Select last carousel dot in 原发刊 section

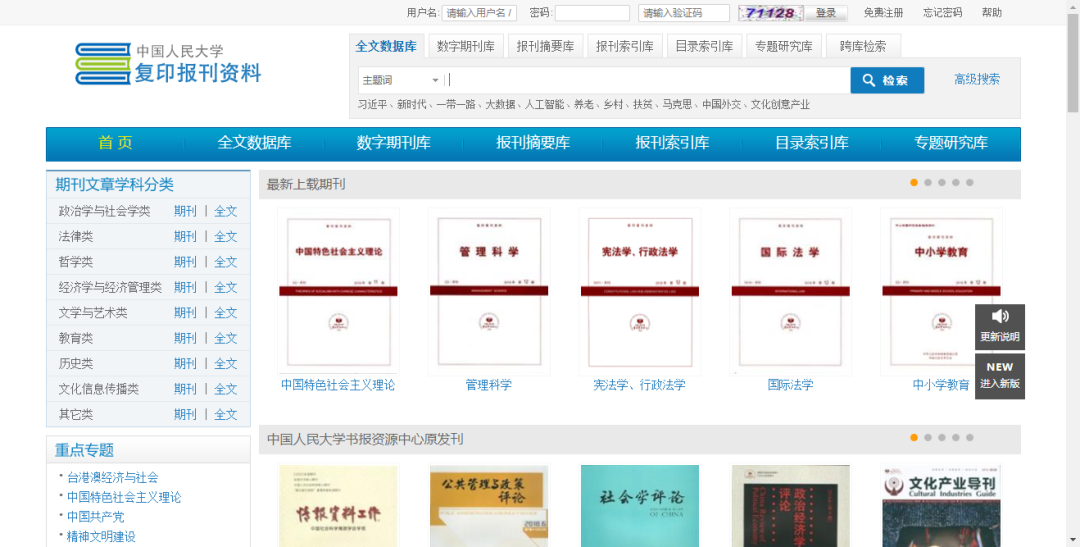(x=970, y=437)
